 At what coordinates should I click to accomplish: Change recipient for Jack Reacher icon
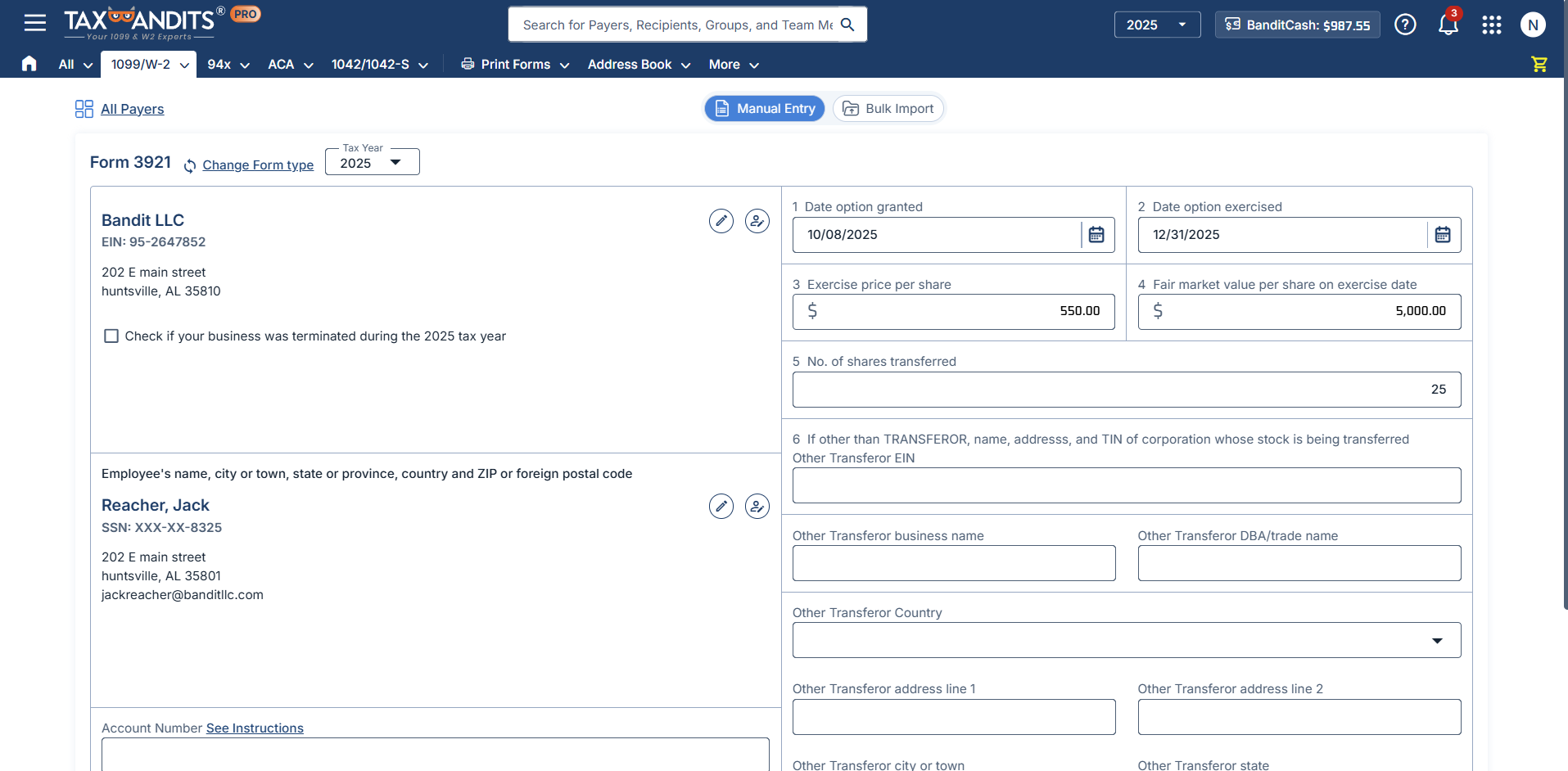pyautogui.click(x=757, y=507)
